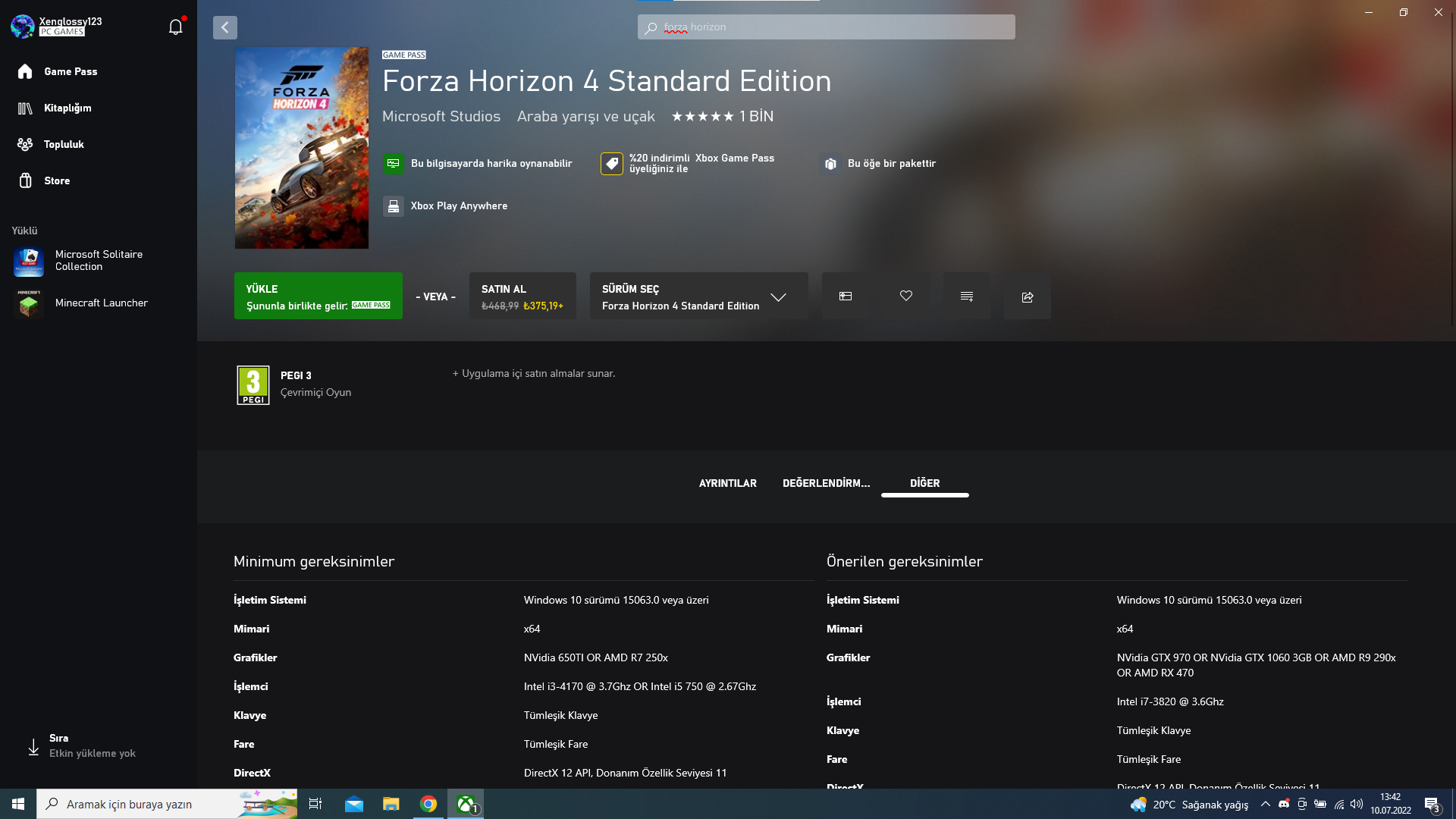Click the share icon button
Viewport: 1456px width, 819px height.
pyautogui.click(x=1028, y=296)
